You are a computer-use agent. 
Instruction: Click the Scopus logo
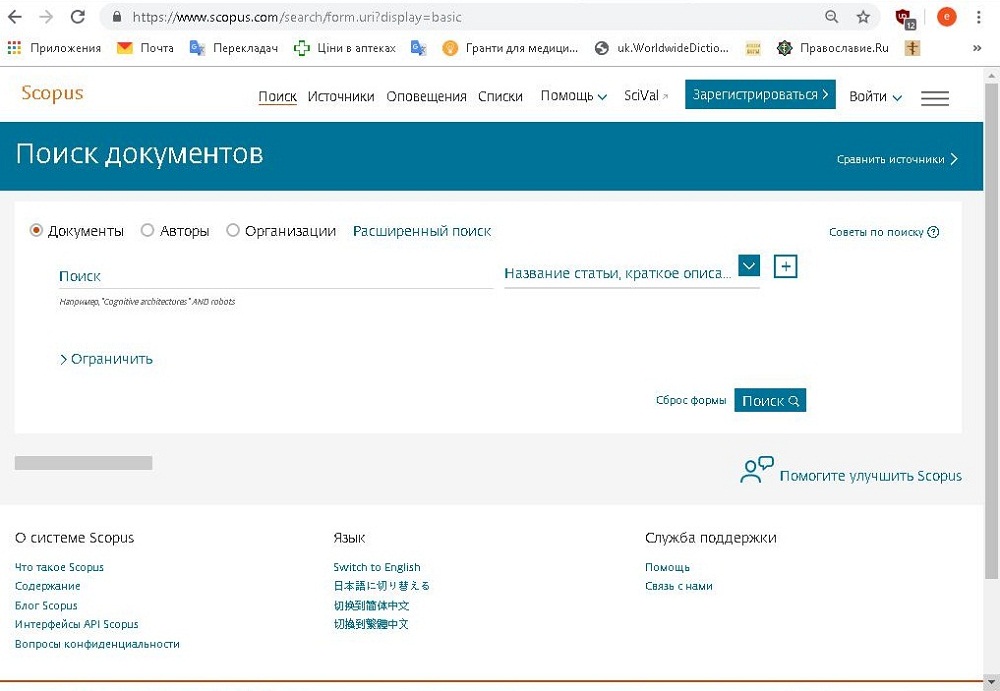[52, 93]
